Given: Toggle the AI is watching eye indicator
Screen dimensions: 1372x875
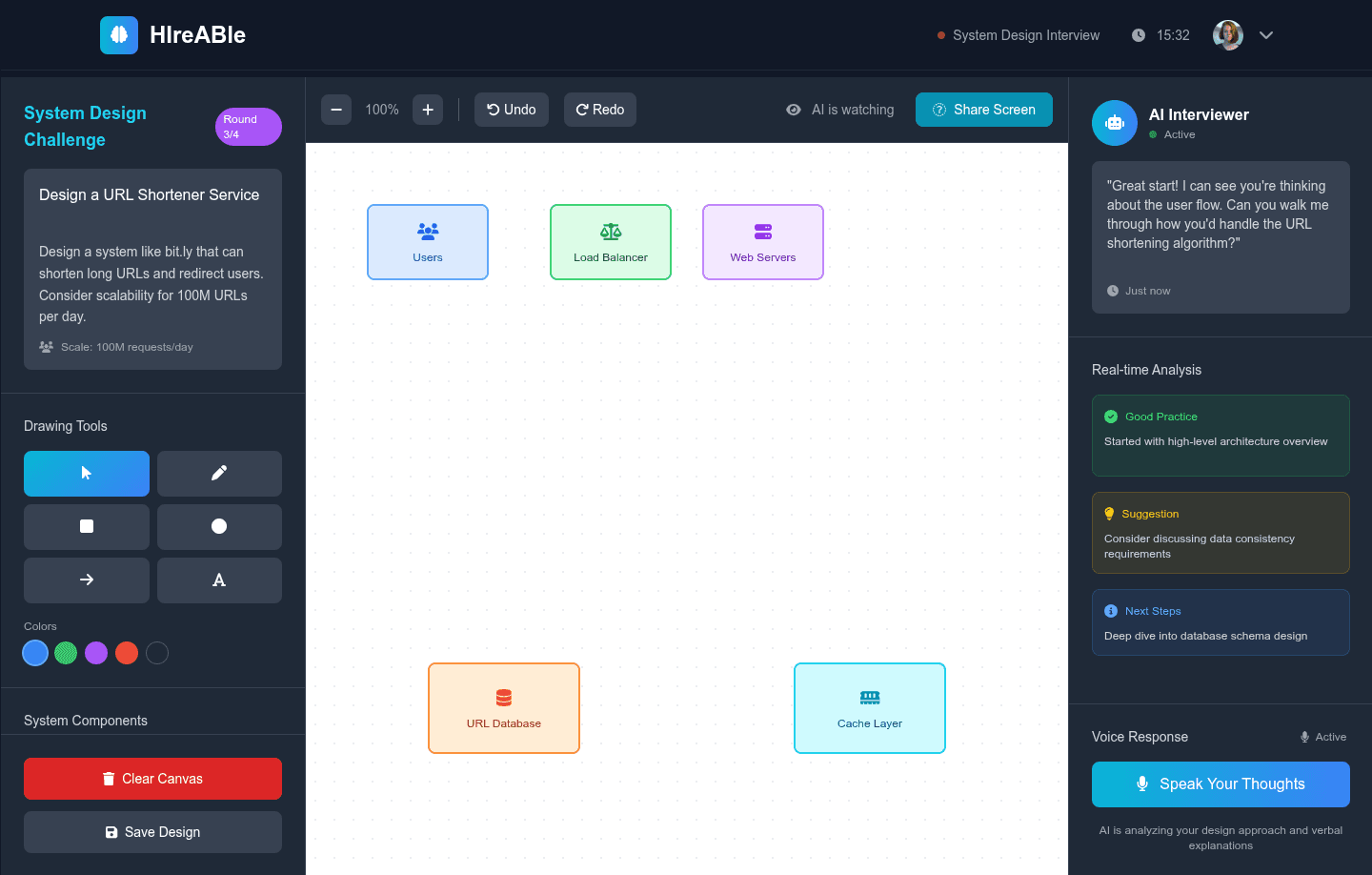Looking at the screenshot, I should [x=794, y=110].
